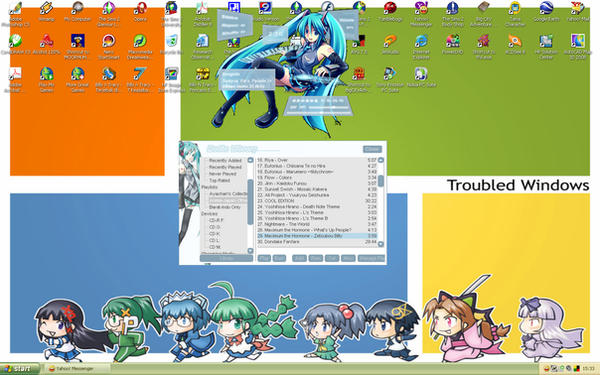Click the track list scroll-up arrow
The image size is (600, 375).
[x=381, y=160]
